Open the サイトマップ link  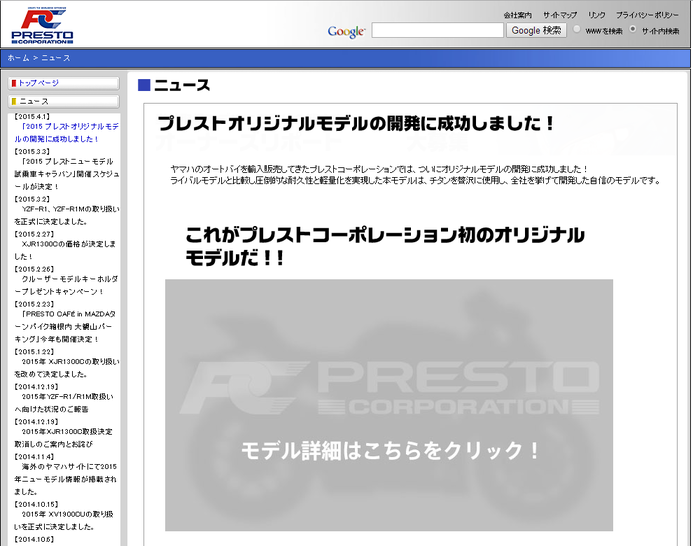[560, 15]
